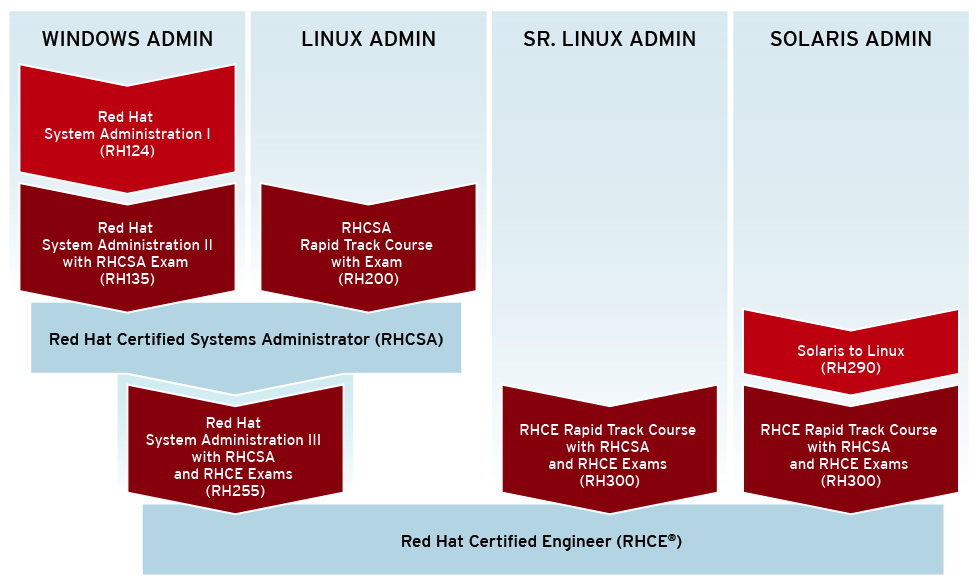Open System Administration III with RHCSA and RHCE Exams
This screenshot has height=585, width=980.
pyautogui.click(x=233, y=448)
